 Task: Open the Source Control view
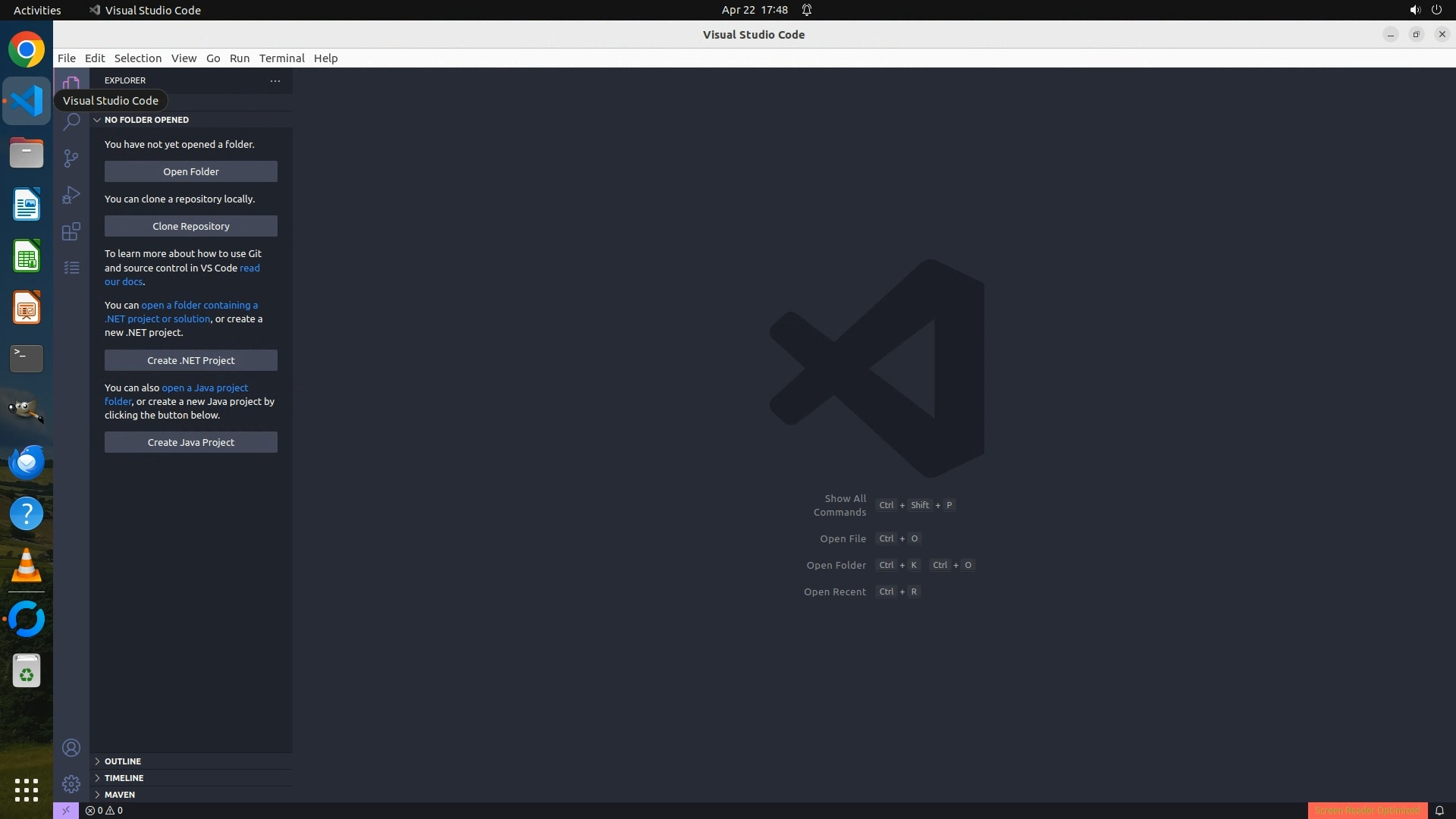point(71,158)
